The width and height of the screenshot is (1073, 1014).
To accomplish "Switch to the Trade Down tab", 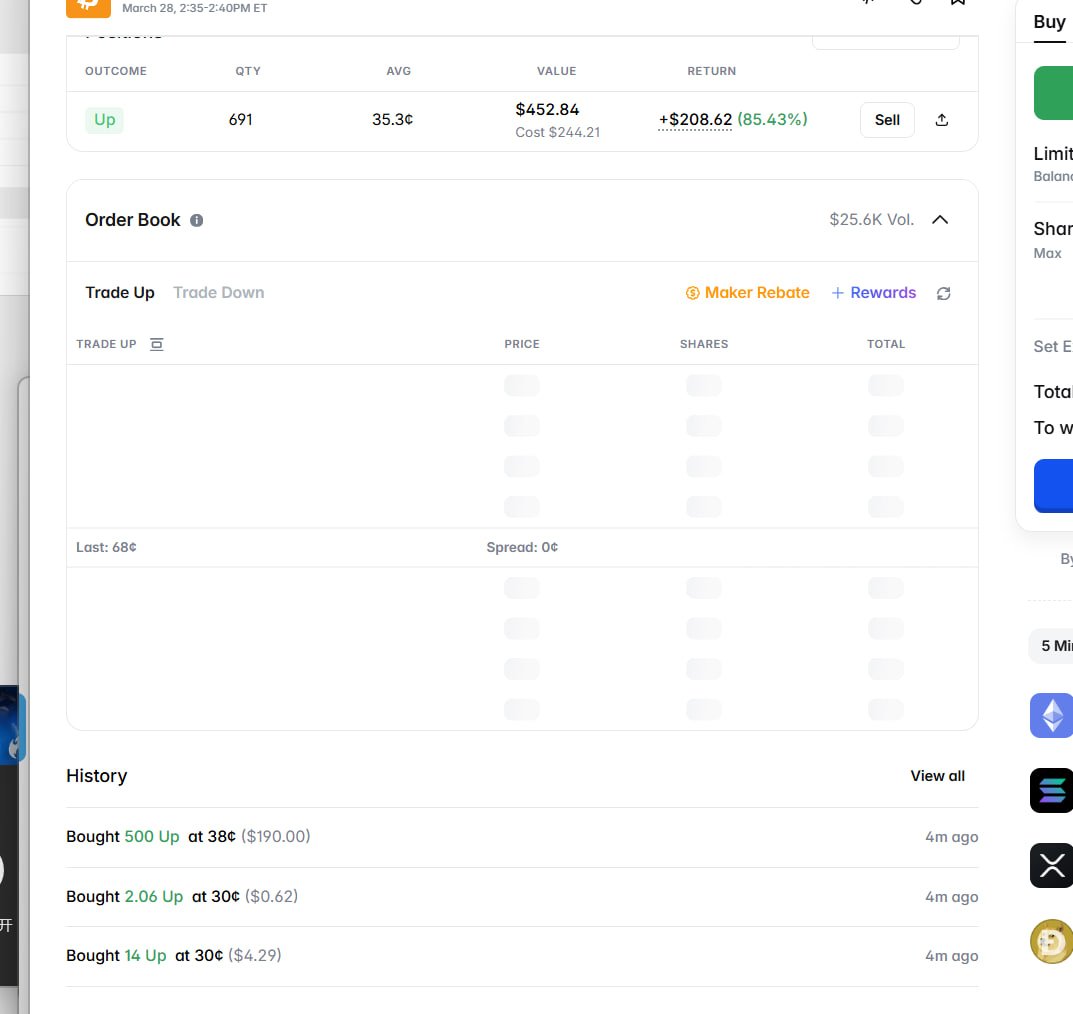I will coord(218,293).
